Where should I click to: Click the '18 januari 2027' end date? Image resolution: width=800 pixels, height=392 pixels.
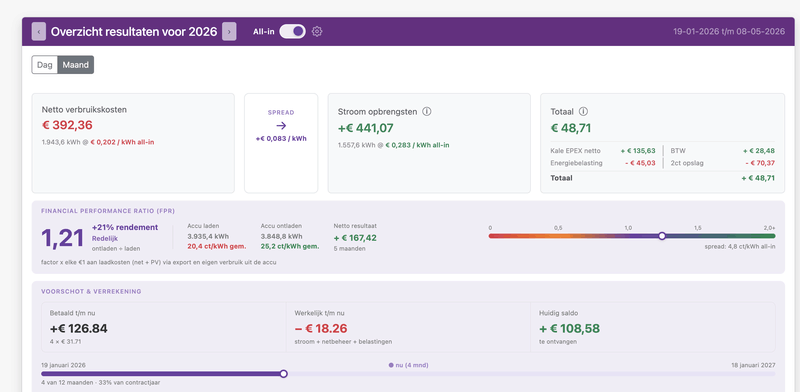click(x=753, y=365)
